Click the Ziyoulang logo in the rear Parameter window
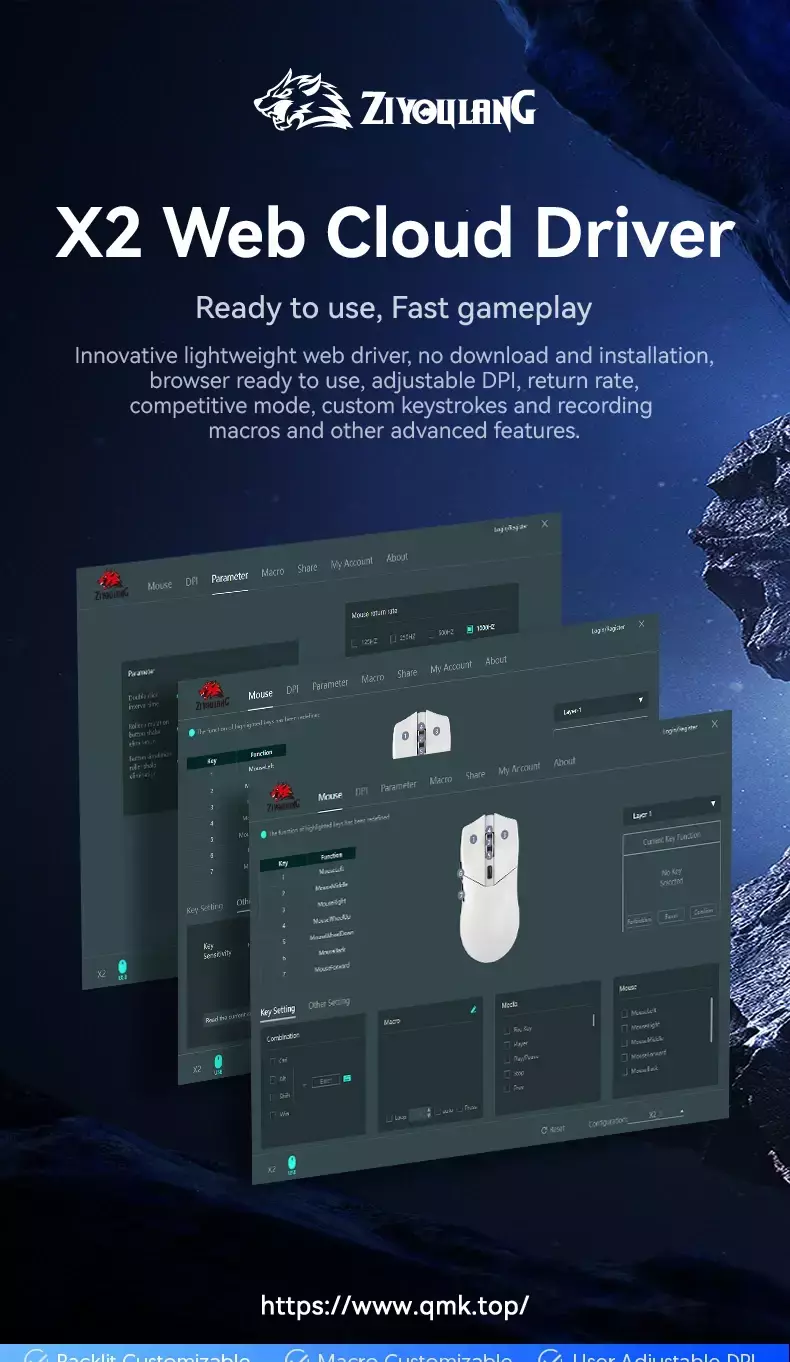This screenshot has height=1362, width=790. pyautogui.click(x=112, y=583)
